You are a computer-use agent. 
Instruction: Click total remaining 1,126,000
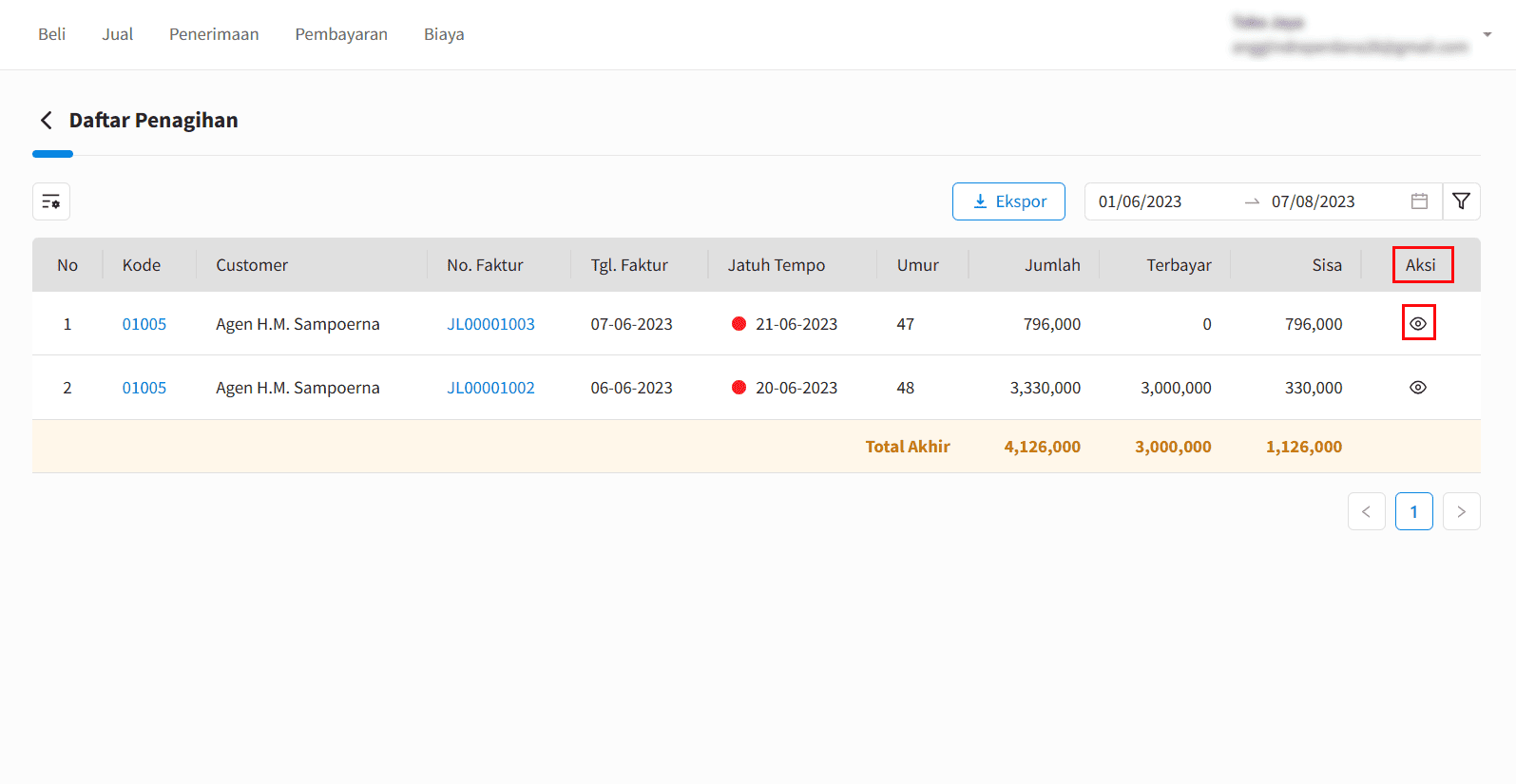1304,447
